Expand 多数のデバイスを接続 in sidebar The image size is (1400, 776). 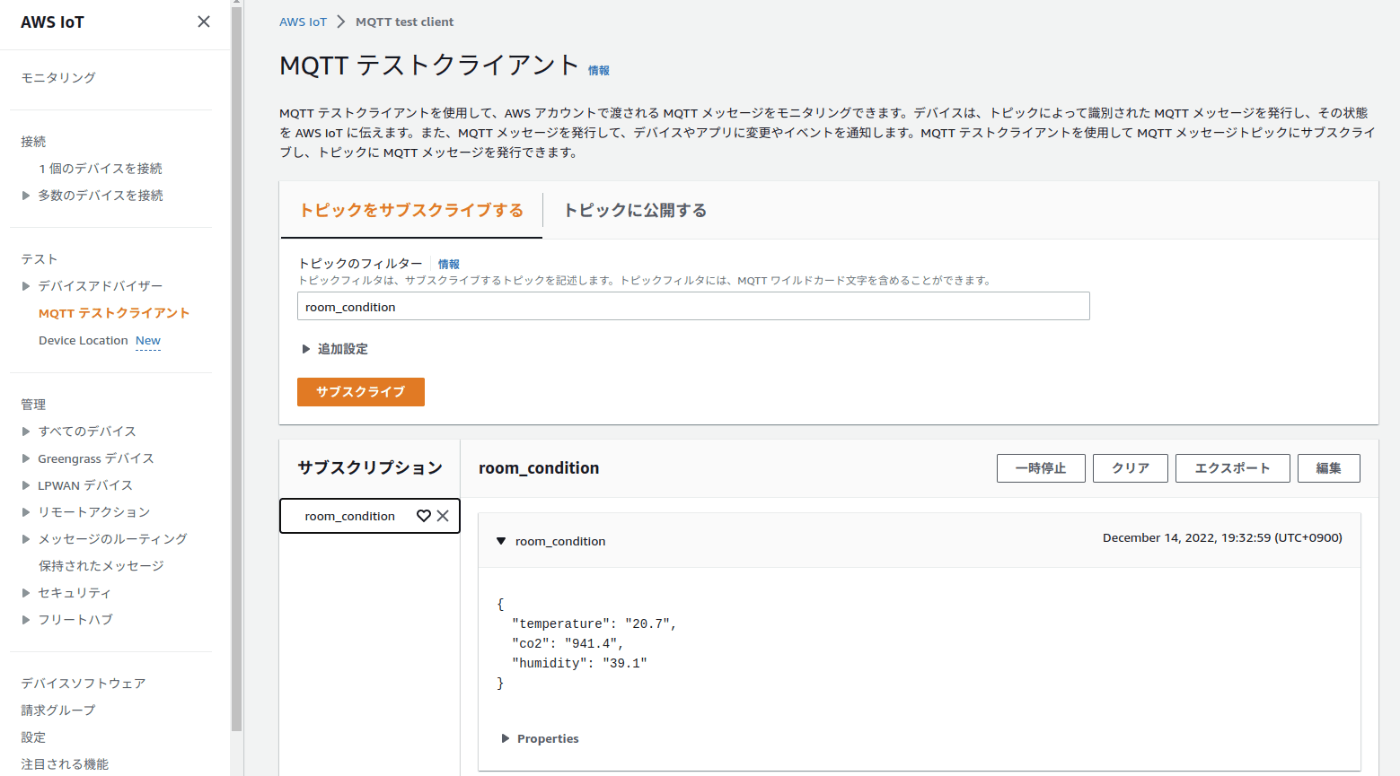[x=26, y=196]
